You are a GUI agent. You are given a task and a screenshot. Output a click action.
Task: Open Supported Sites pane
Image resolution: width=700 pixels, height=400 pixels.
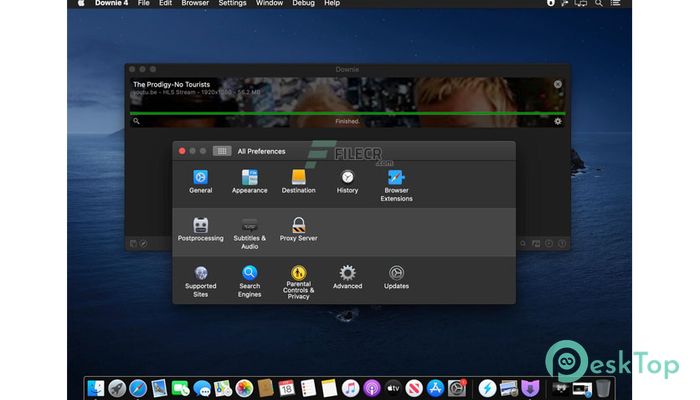(x=200, y=282)
